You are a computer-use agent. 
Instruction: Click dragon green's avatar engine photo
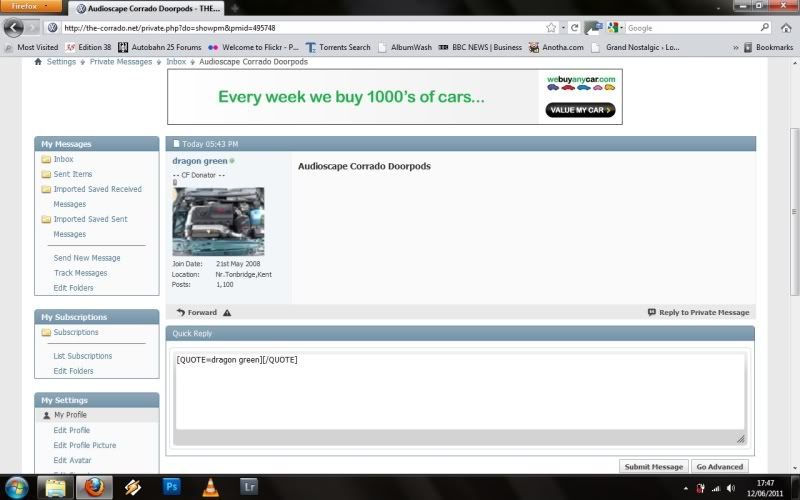(x=218, y=221)
